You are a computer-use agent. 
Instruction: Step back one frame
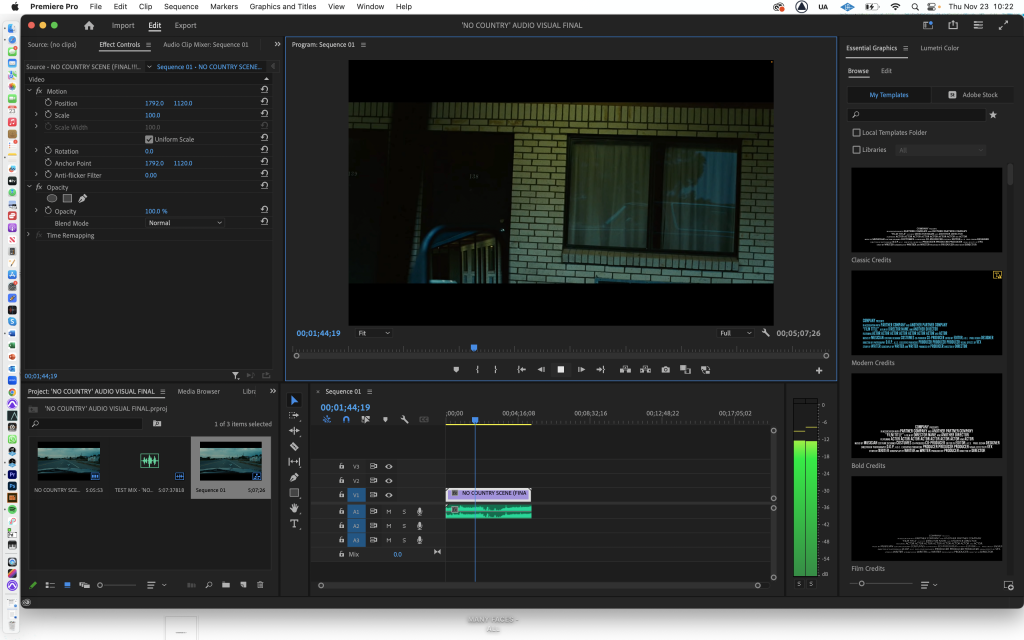541,370
